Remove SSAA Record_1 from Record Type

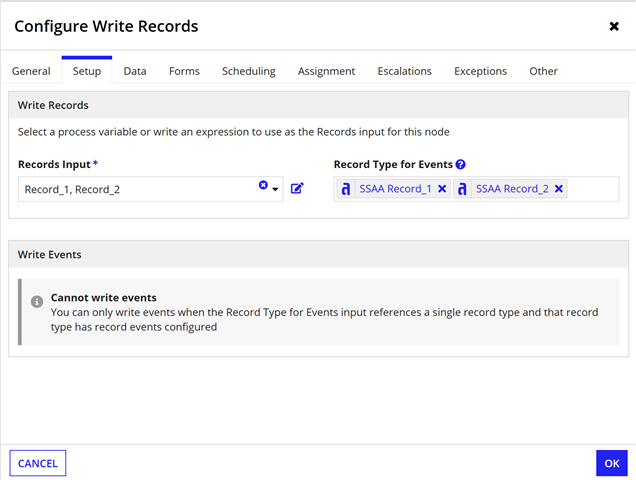point(442,189)
